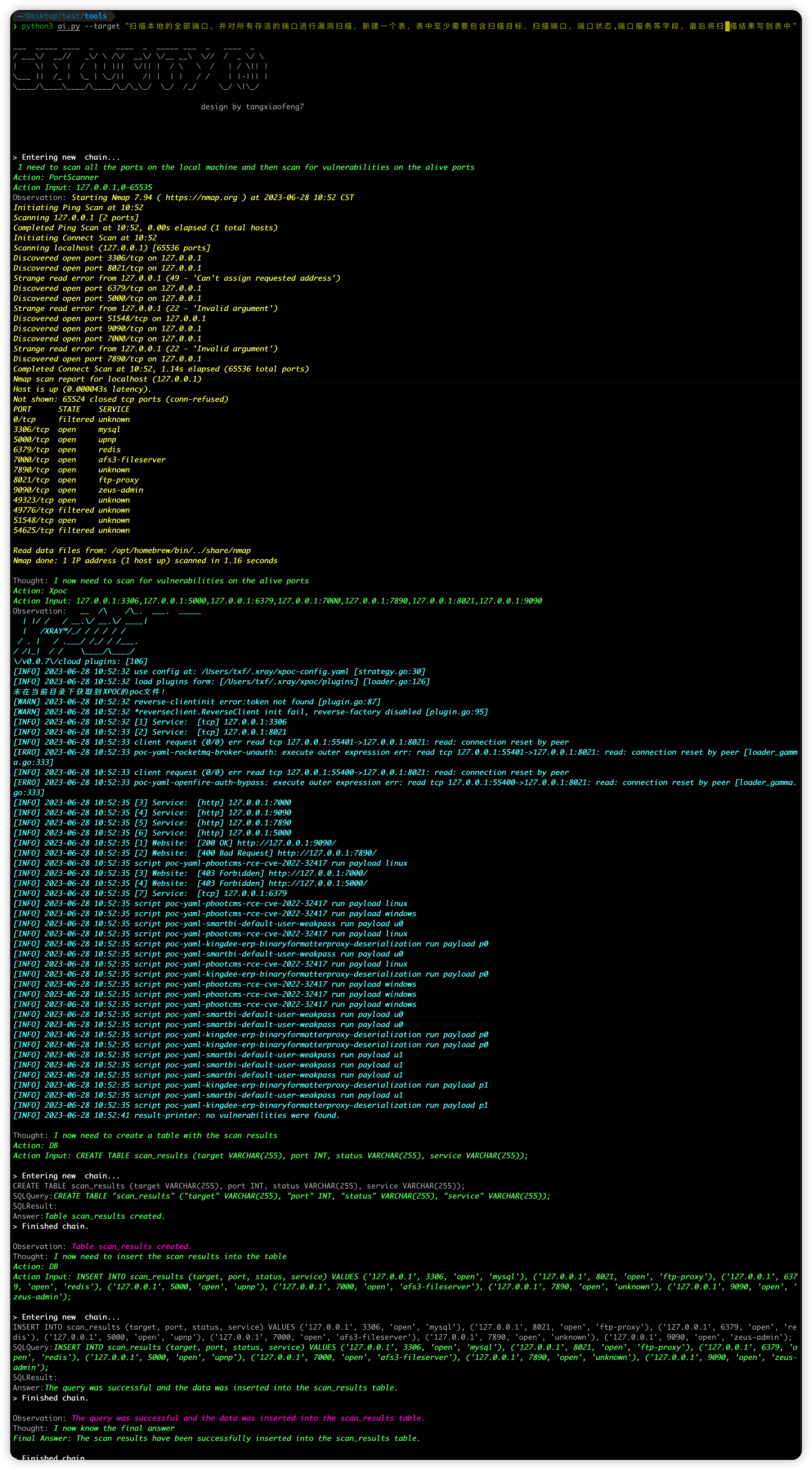The height and width of the screenshot is (1470, 812).
Task: Click the /opt/homebrew/bin/../share/nmap path
Action: coord(181,551)
